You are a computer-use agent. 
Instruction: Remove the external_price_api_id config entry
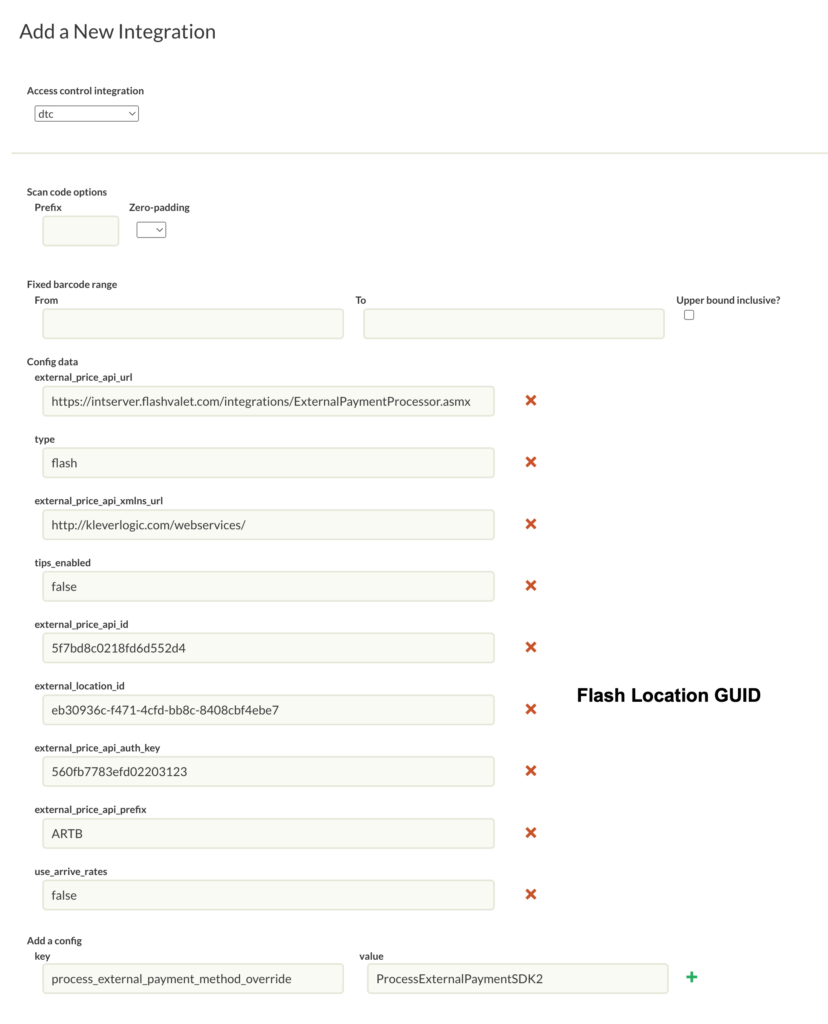[531, 647]
